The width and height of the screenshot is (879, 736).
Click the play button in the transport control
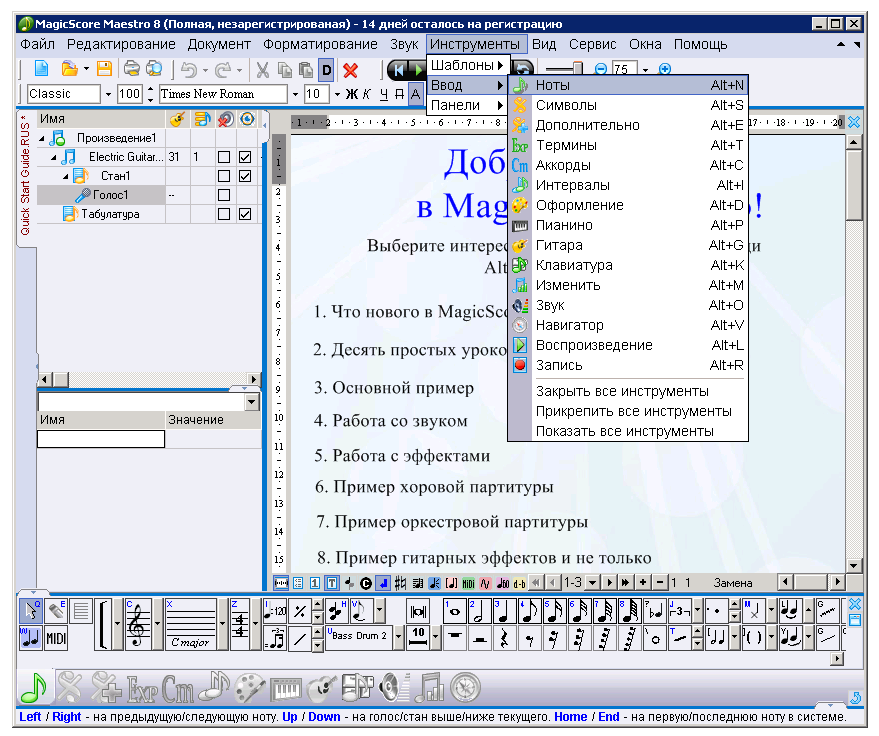[x=417, y=70]
